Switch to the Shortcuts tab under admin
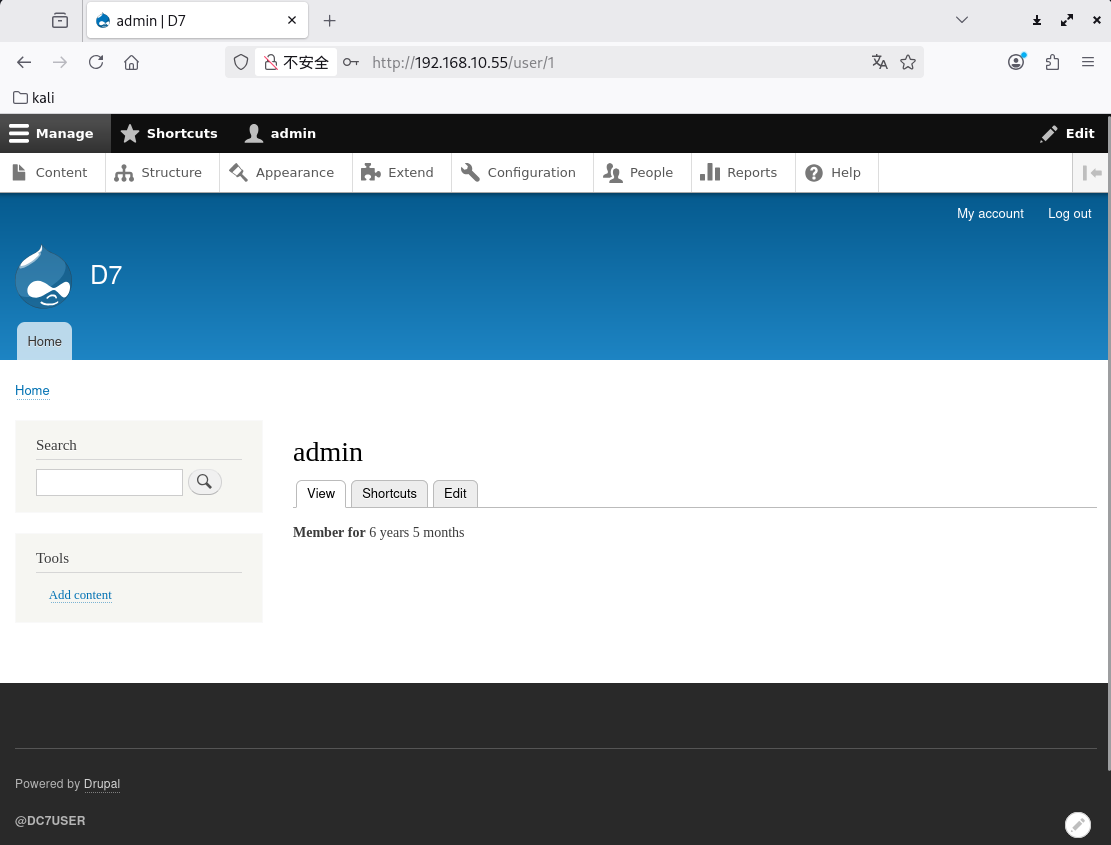 [389, 494]
